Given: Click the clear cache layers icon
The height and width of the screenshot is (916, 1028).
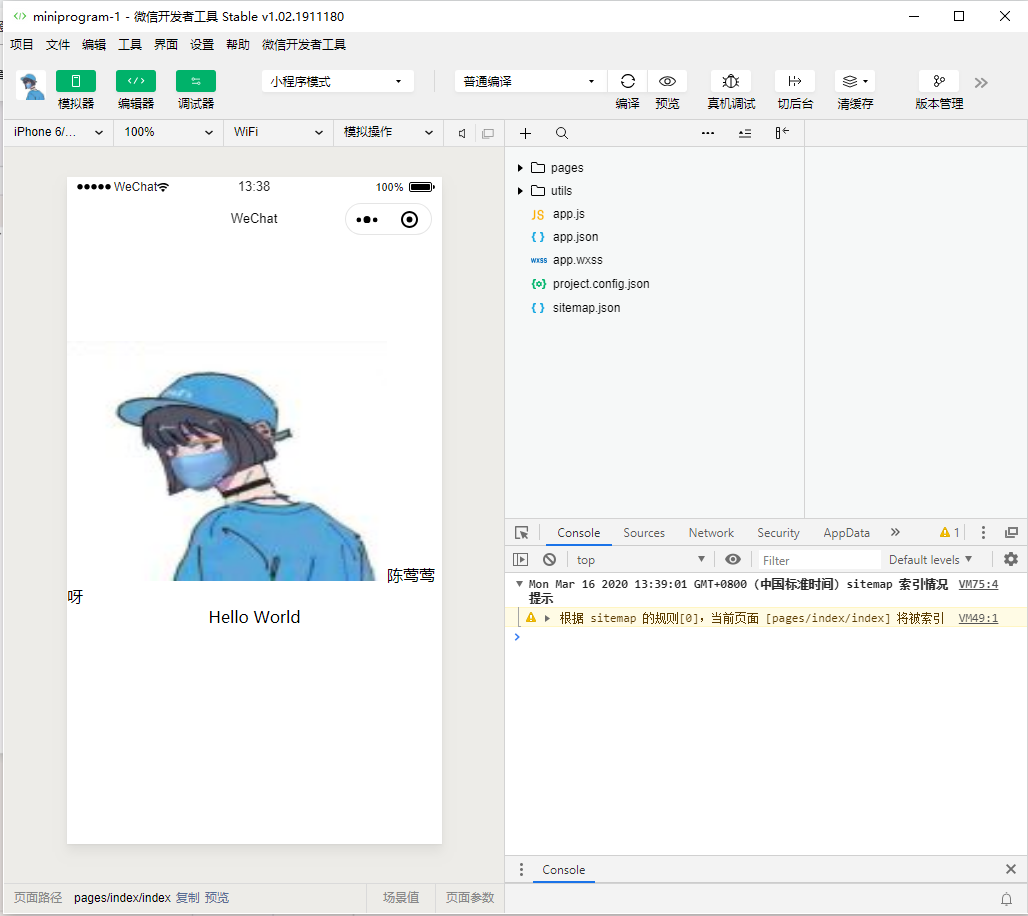Looking at the screenshot, I should (x=851, y=81).
